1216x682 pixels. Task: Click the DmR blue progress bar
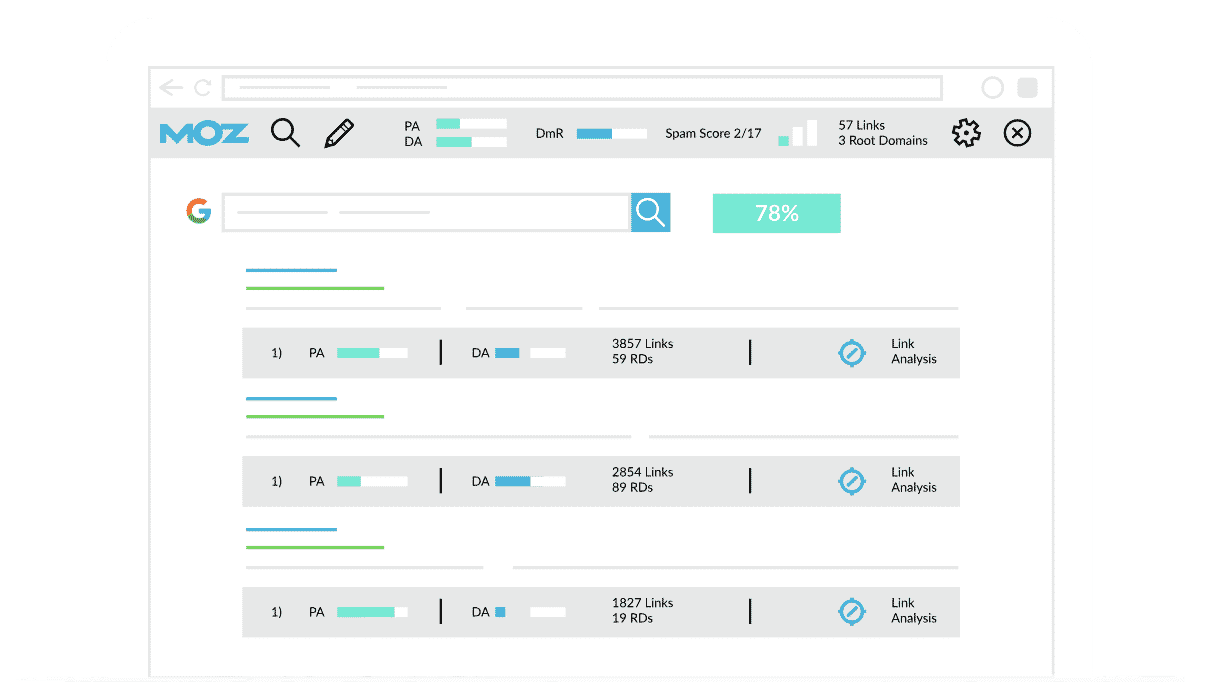pos(612,133)
